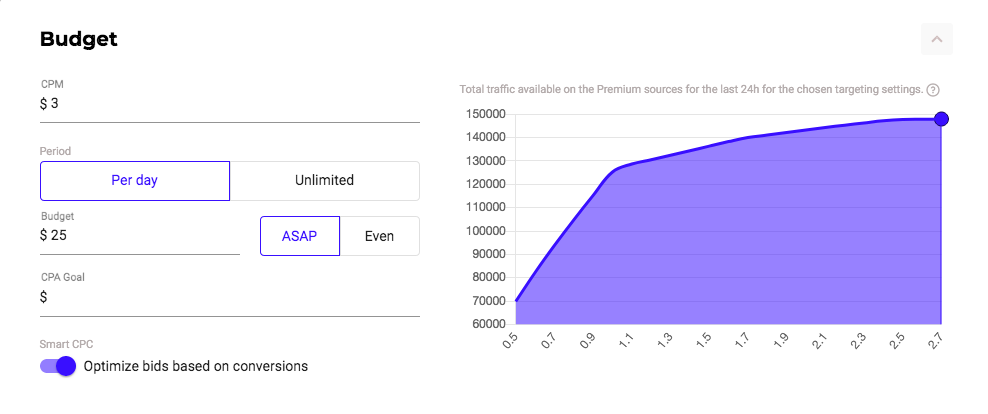Click the 1.7 x-axis label
The height and width of the screenshot is (414, 988).
[x=743, y=342]
